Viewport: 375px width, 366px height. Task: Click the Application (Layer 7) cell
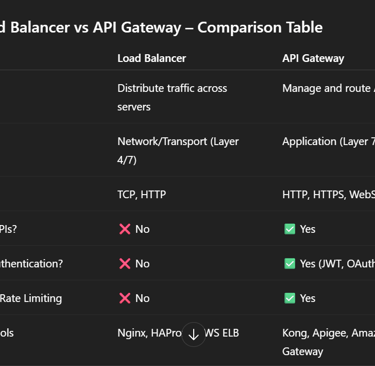(328, 142)
